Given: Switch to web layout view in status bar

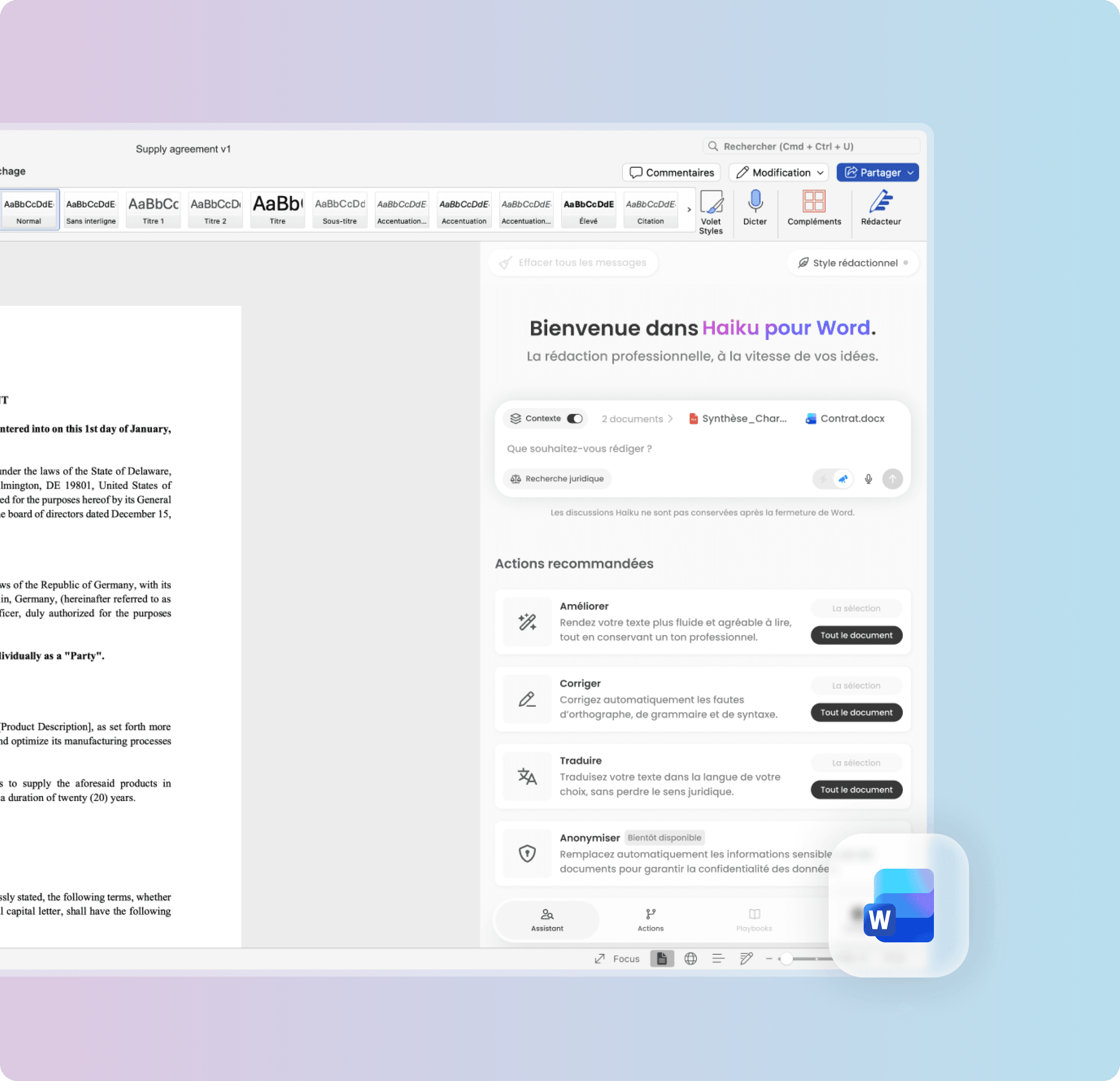Looking at the screenshot, I should pos(690,959).
